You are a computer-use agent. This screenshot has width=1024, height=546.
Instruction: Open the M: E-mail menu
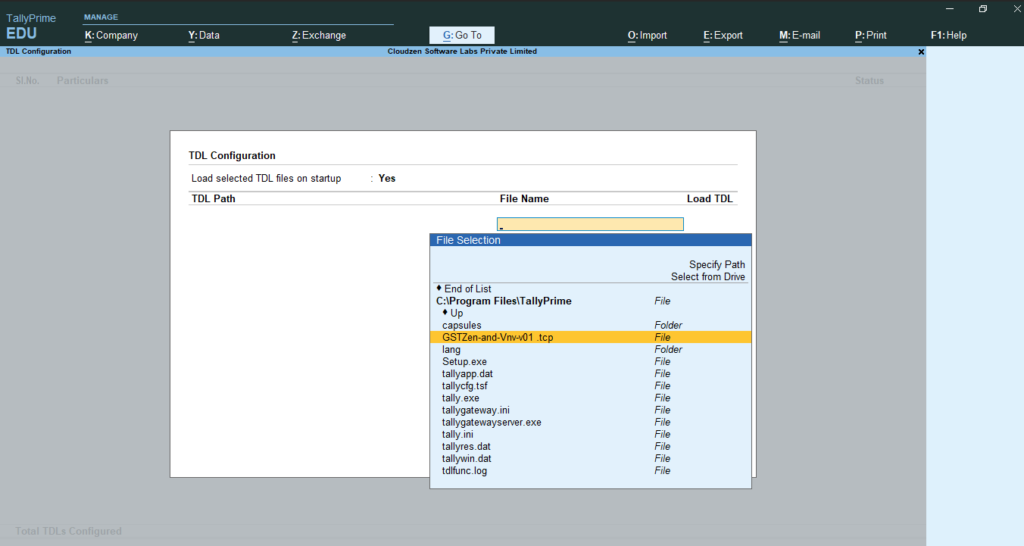pos(799,35)
